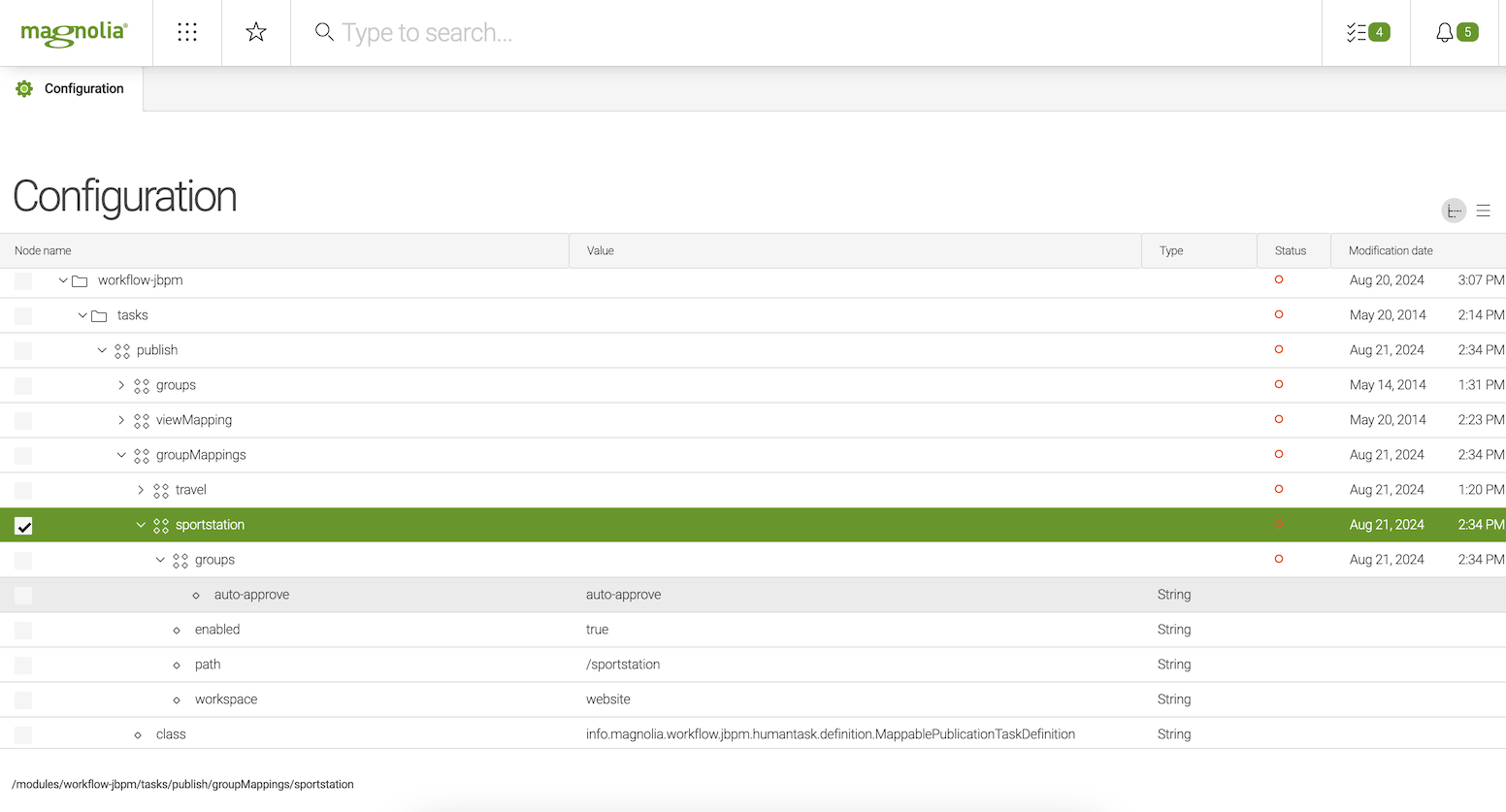The image size is (1506, 812).
Task: Collapse the publish node
Action: 102,350
